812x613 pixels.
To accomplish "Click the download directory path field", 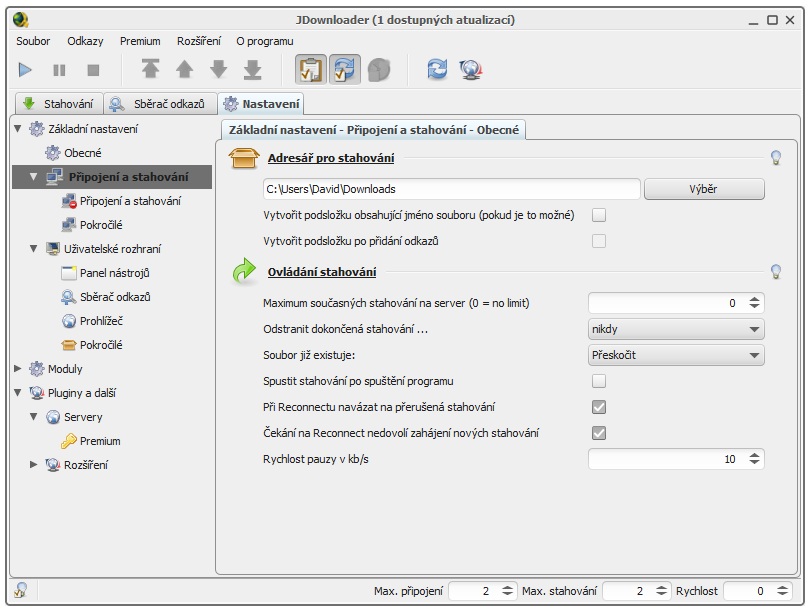I will [451, 189].
